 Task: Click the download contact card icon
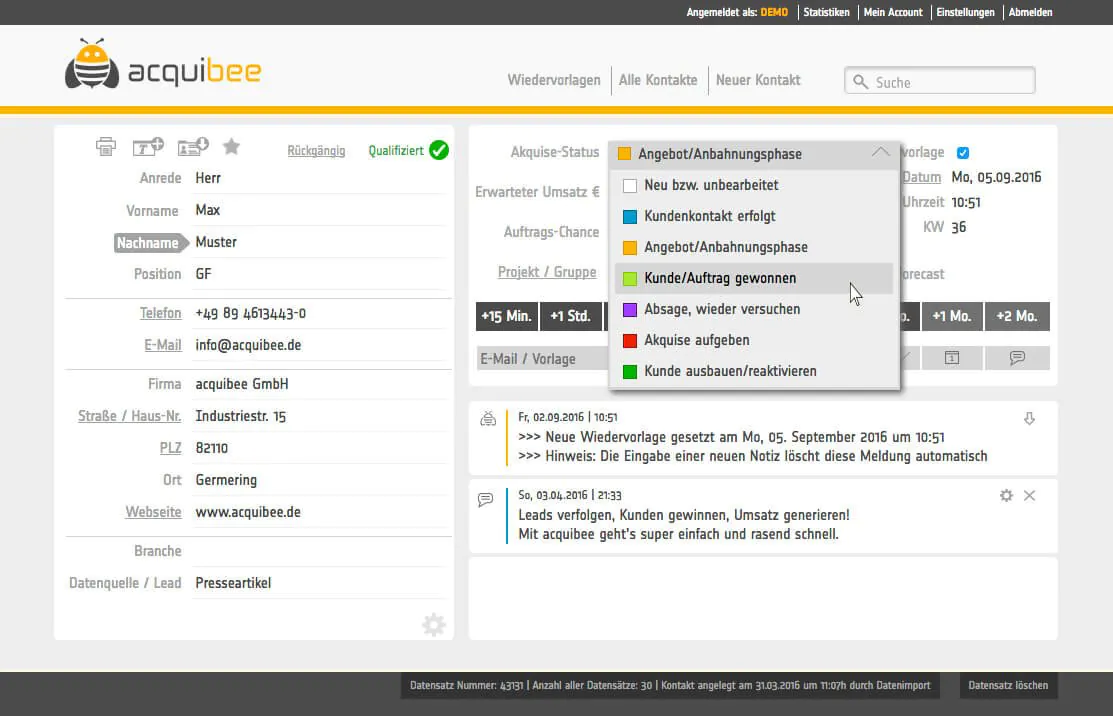click(x=192, y=146)
